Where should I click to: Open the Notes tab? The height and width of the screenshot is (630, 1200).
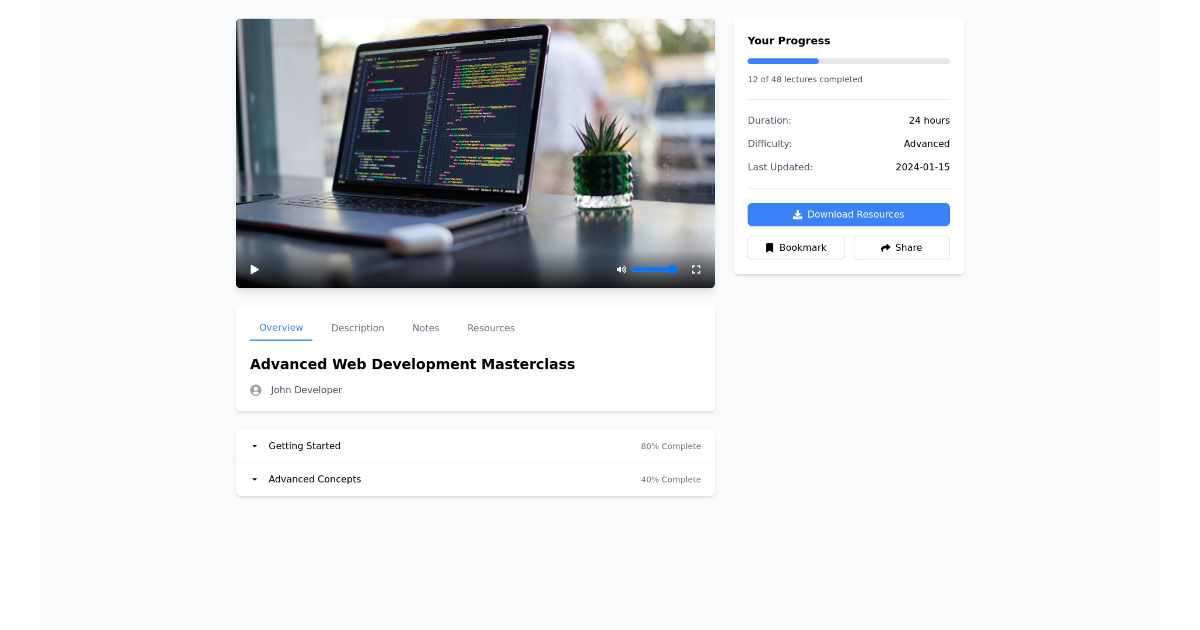pyautogui.click(x=426, y=327)
